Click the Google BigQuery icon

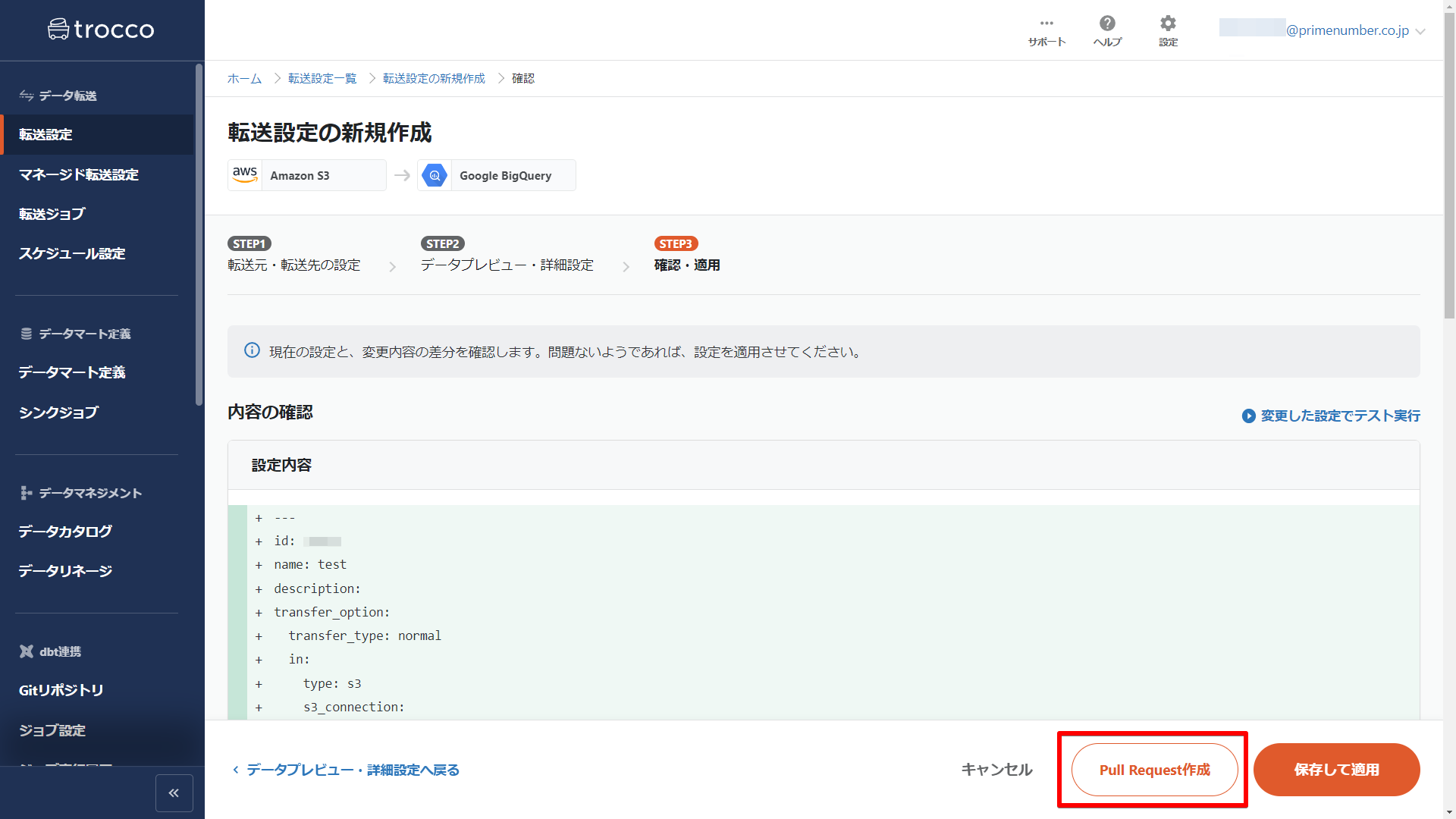coord(435,175)
